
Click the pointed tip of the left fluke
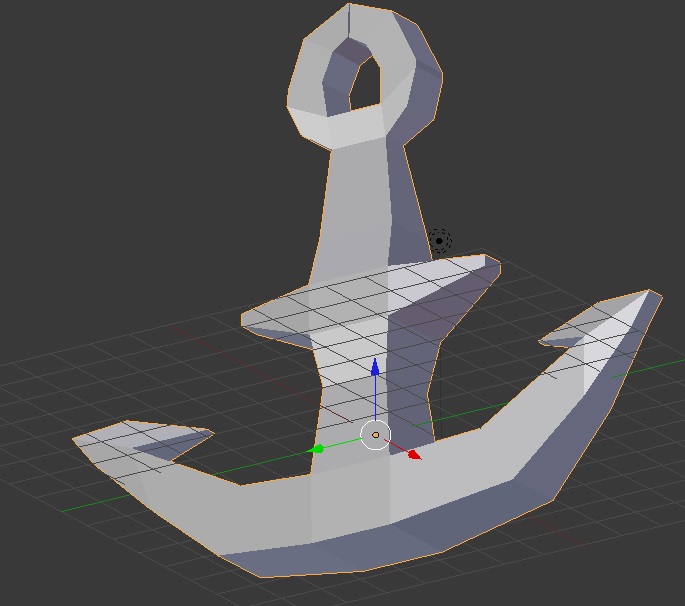76,438
